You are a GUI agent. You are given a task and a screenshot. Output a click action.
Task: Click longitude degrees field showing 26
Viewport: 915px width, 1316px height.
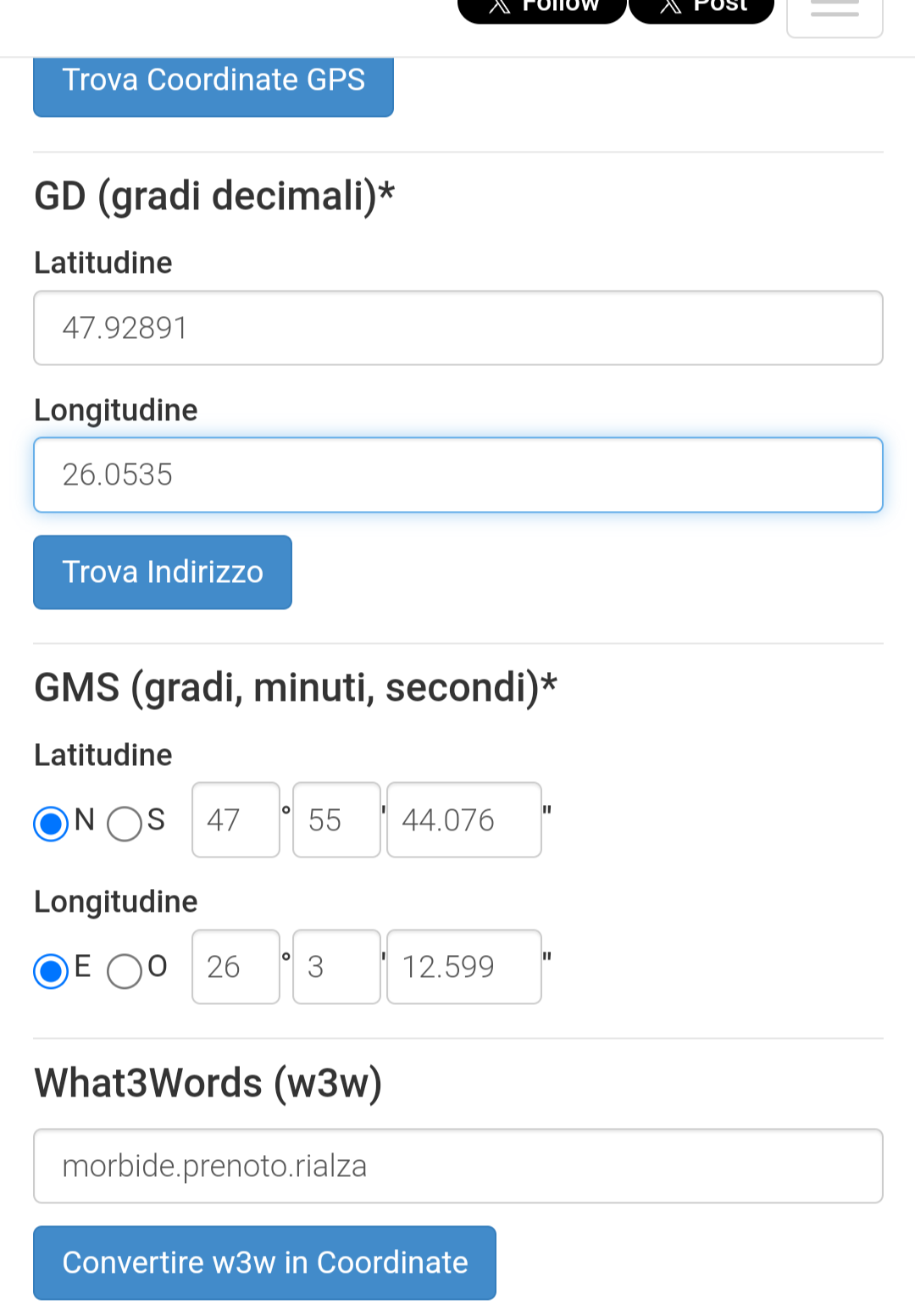coord(236,967)
